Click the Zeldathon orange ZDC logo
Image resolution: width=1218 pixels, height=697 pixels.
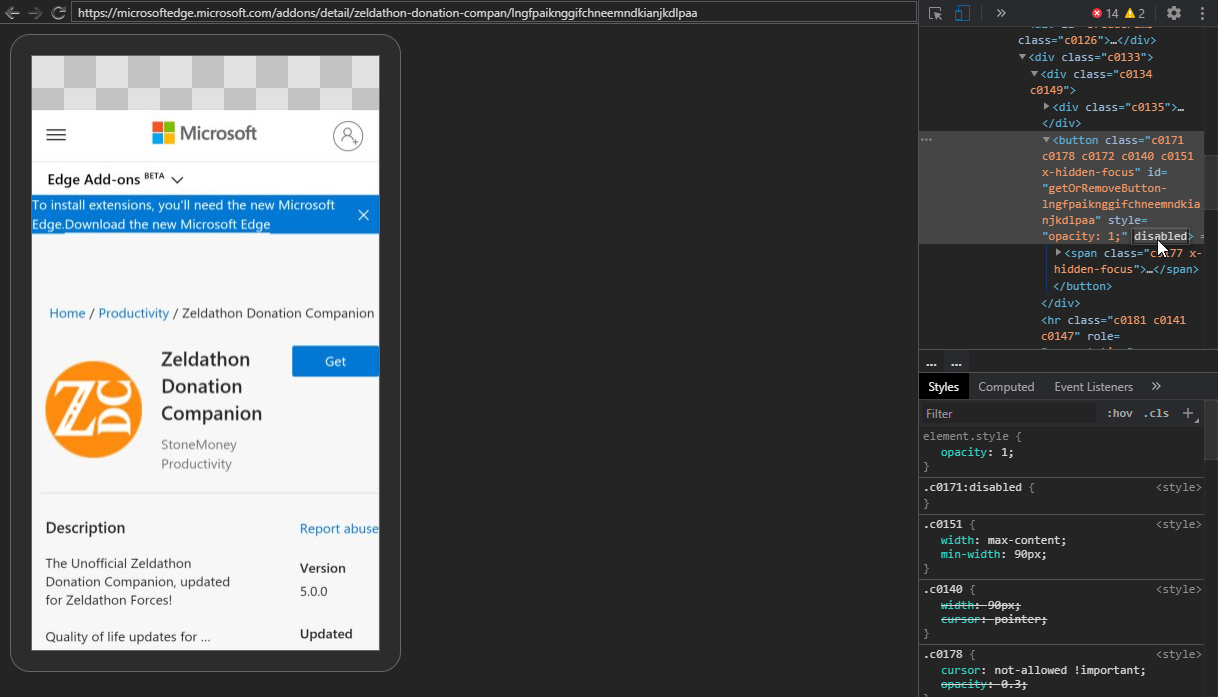94,410
